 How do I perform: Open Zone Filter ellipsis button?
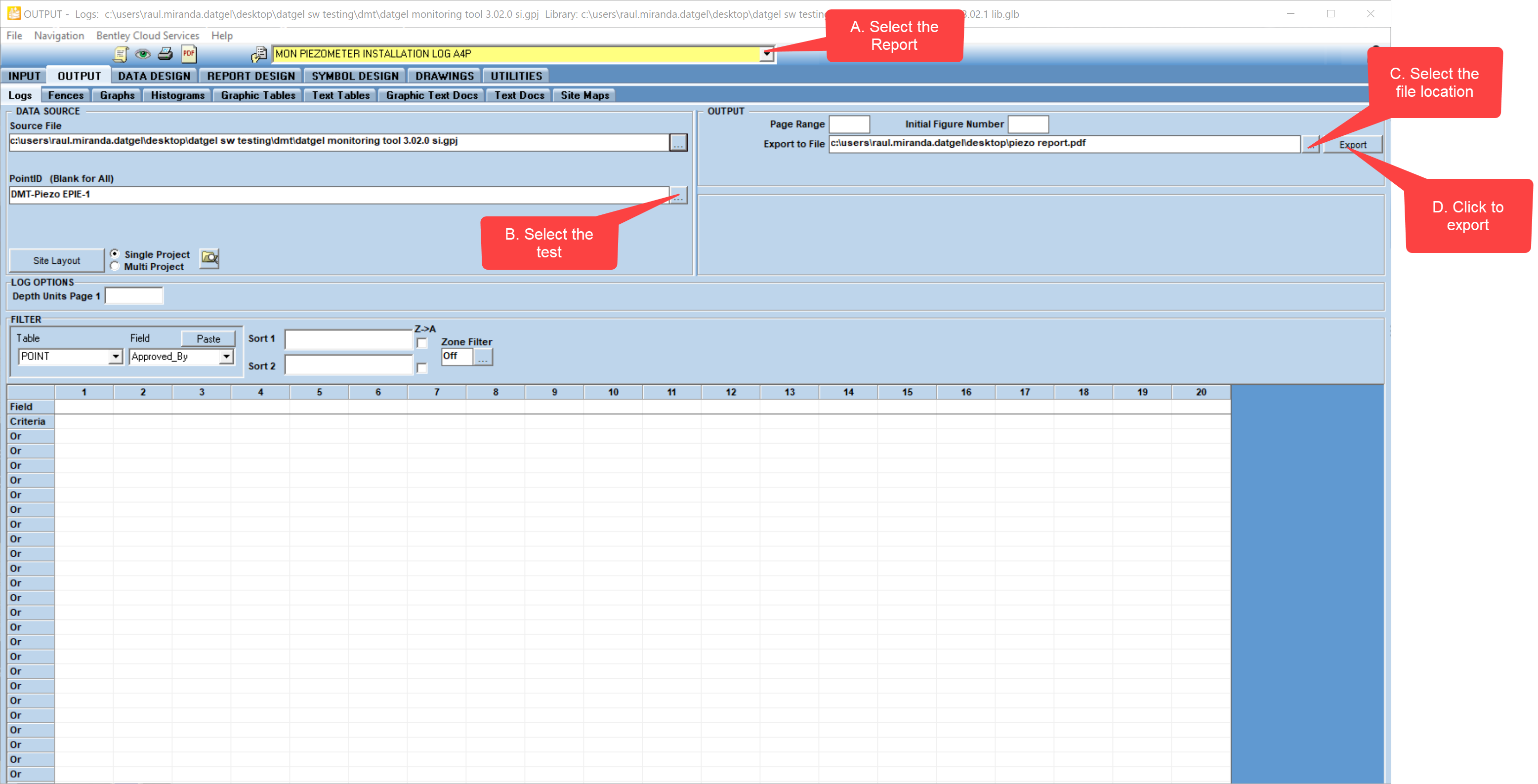tap(483, 357)
